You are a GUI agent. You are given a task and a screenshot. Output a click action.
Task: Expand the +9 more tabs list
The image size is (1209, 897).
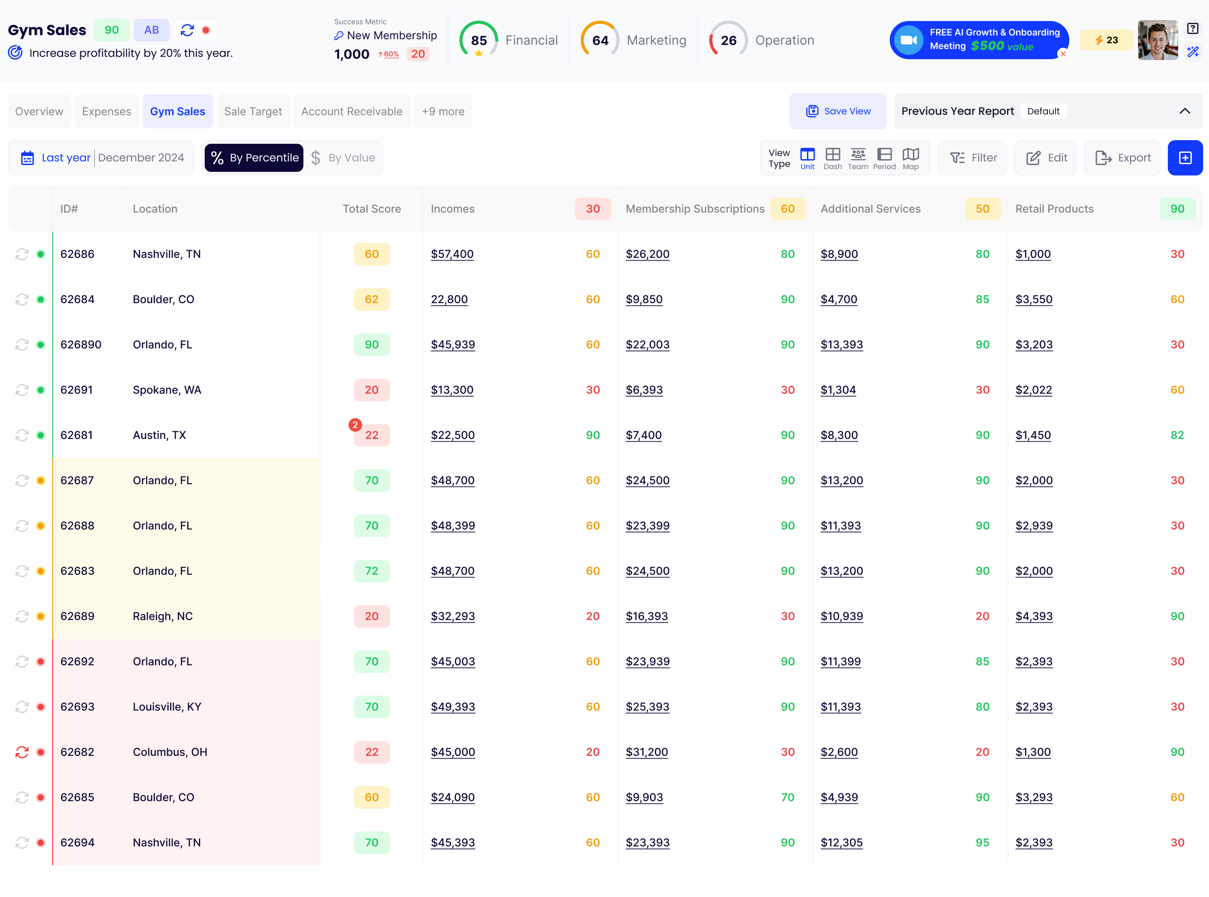[443, 111]
